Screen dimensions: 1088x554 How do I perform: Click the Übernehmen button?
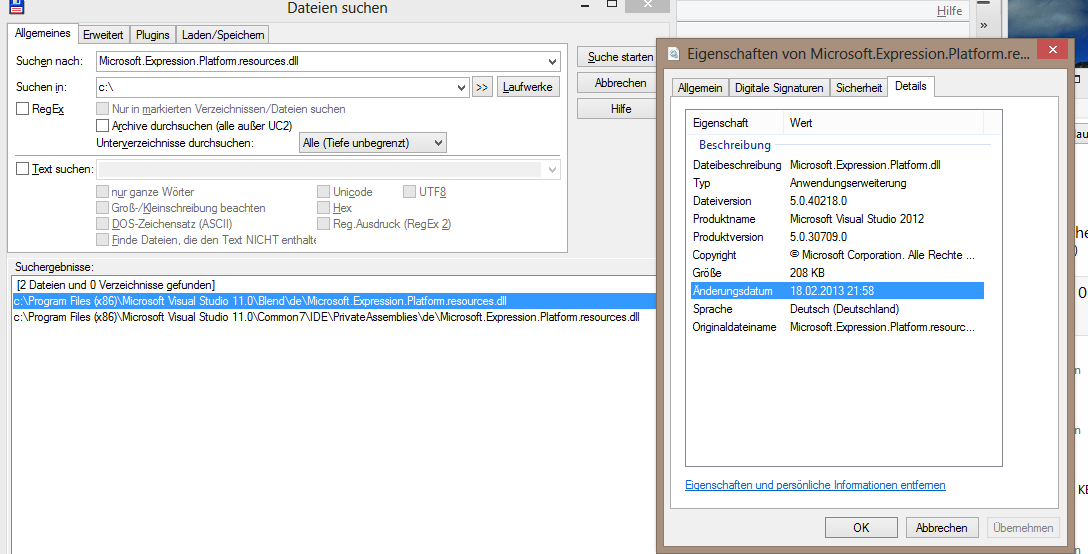1023,528
